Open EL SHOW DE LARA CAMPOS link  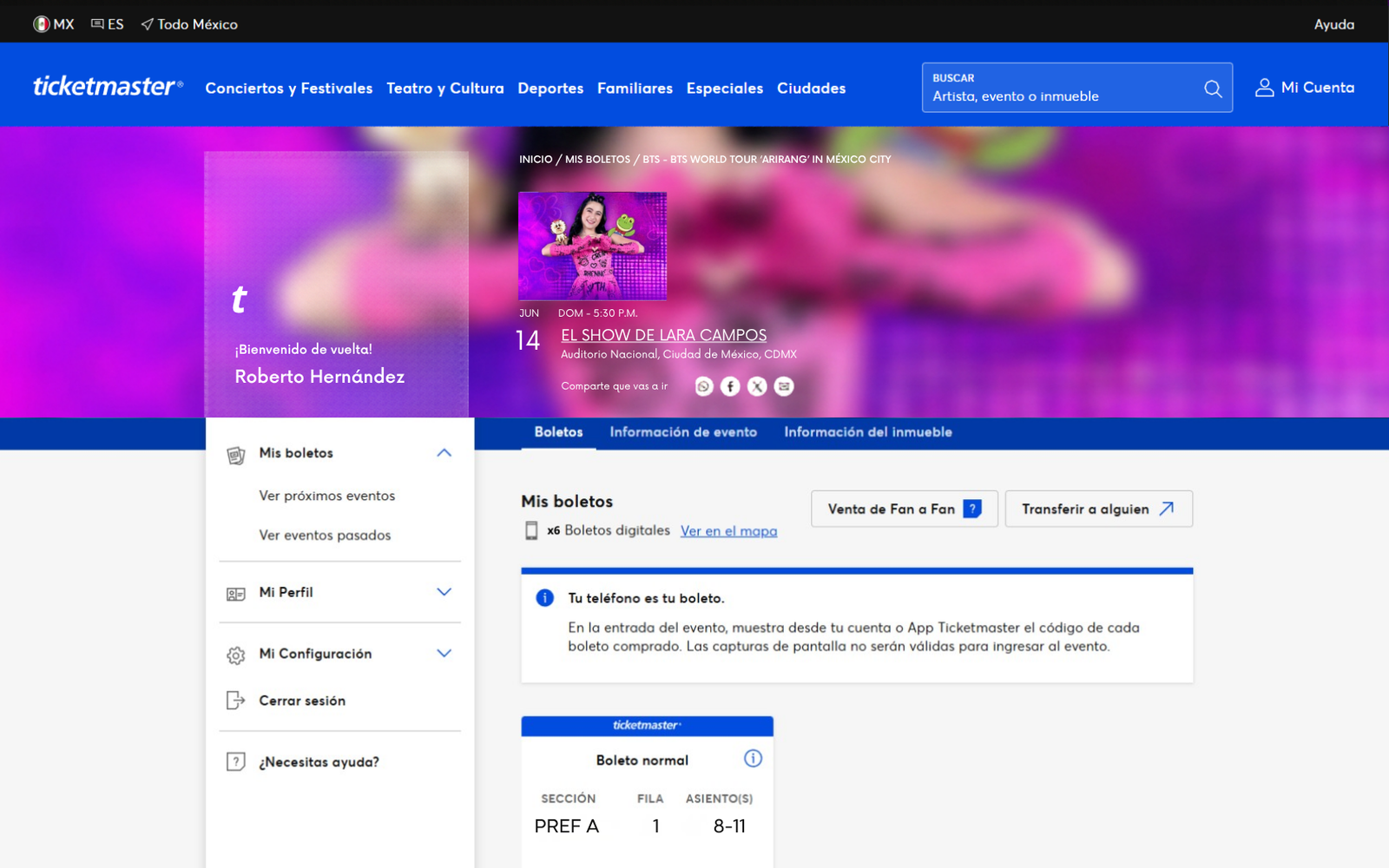coord(664,335)
